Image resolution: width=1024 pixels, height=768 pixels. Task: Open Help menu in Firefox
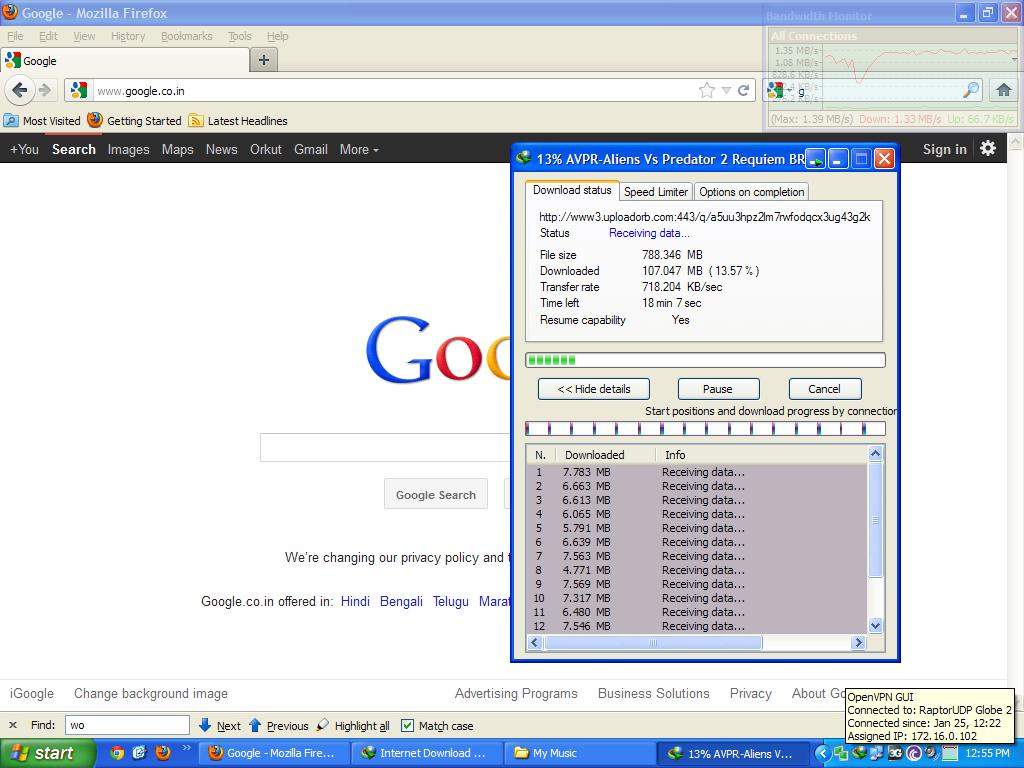(x=278, y=36)
